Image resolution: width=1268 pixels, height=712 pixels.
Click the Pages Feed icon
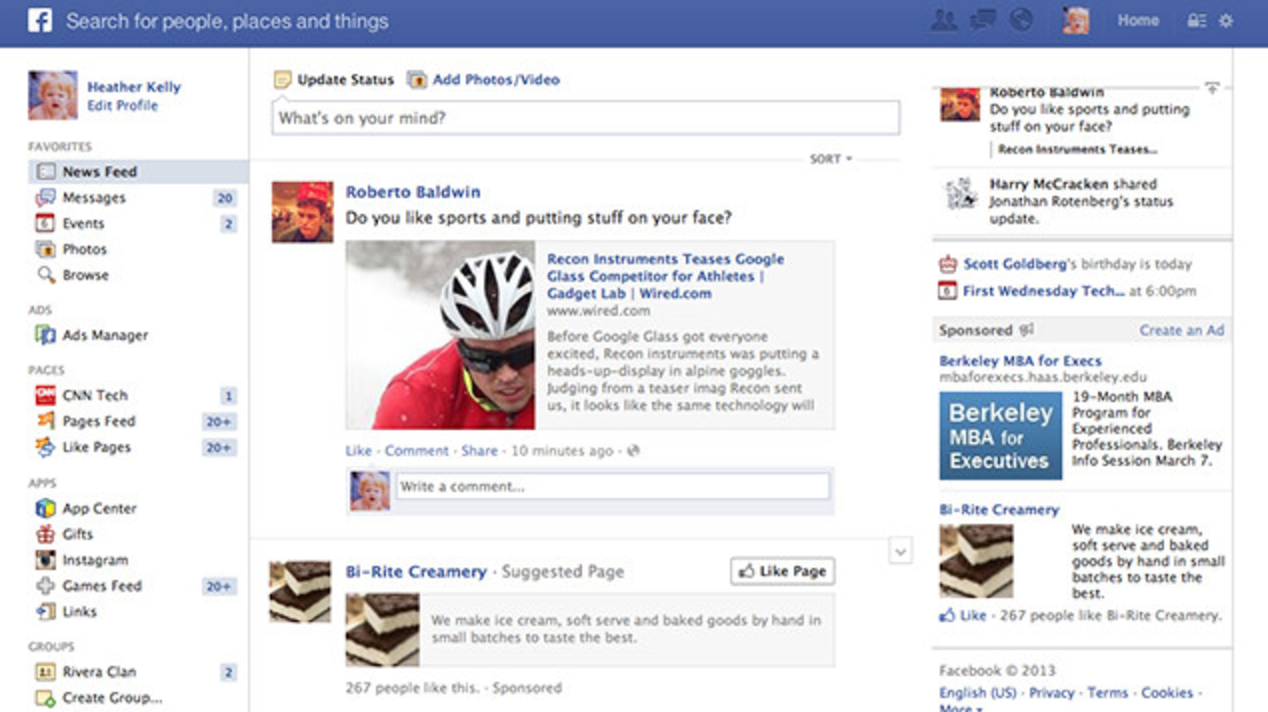point(46,421)
